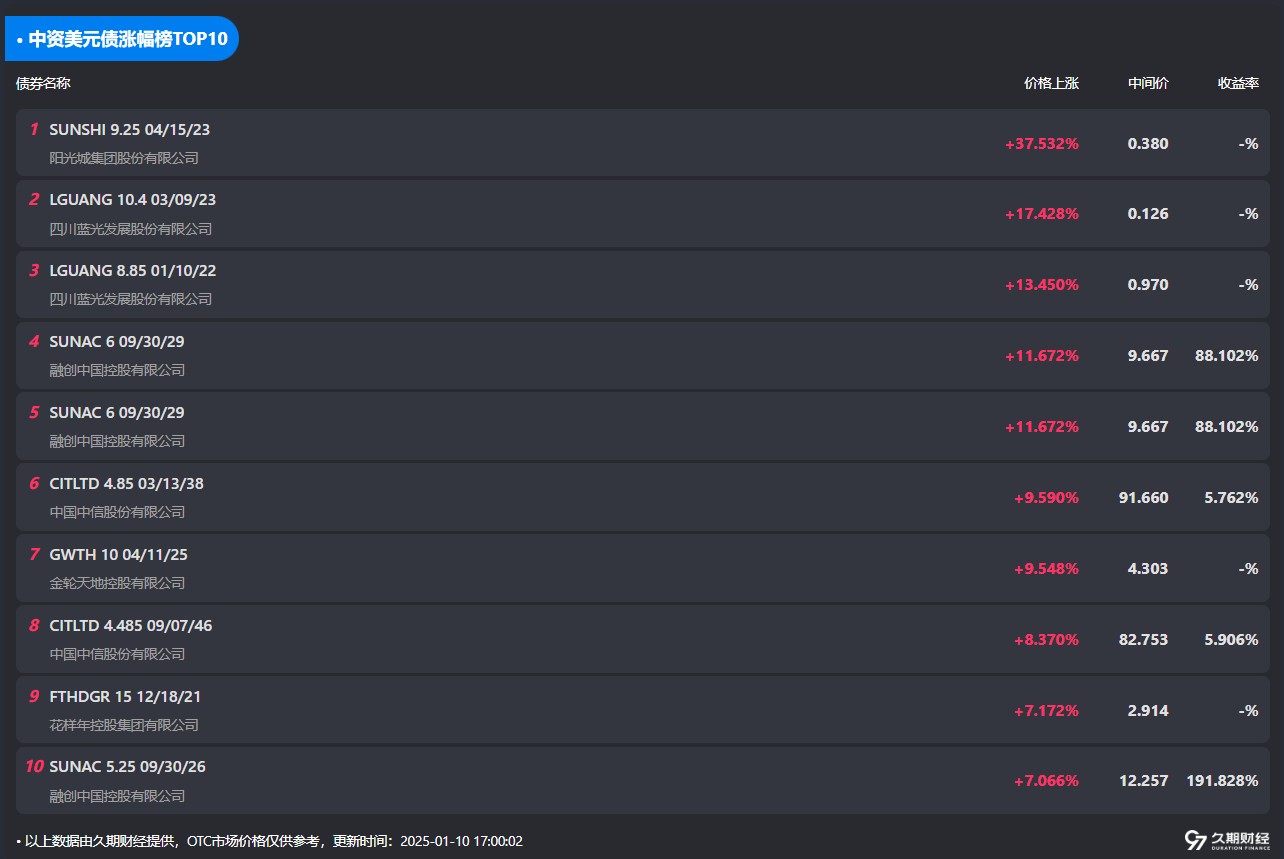Select yield 5.906%
Screen dimensions: 1284x859
1232,639
